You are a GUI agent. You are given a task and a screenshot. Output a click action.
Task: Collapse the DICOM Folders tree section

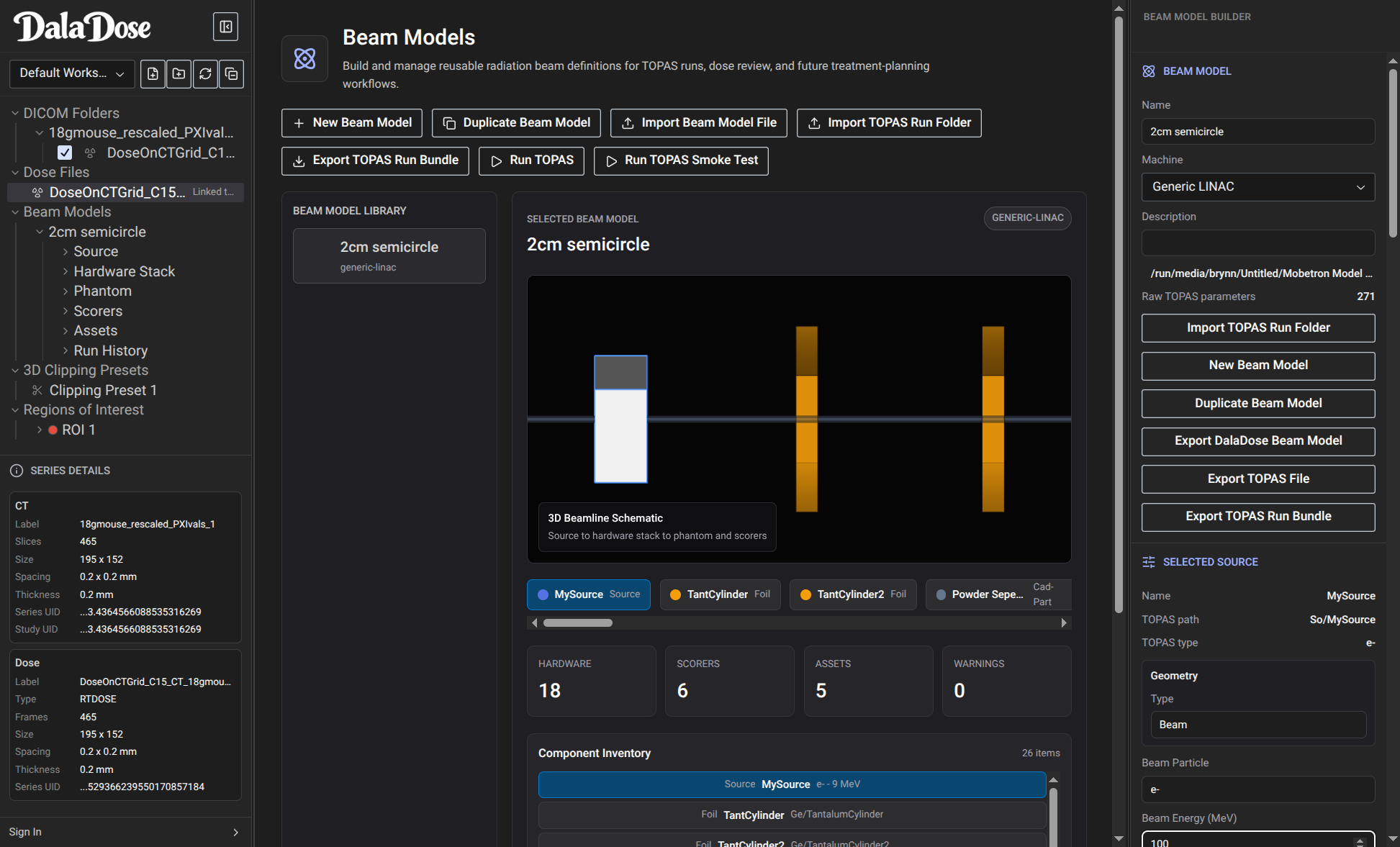tap(15, 114)
